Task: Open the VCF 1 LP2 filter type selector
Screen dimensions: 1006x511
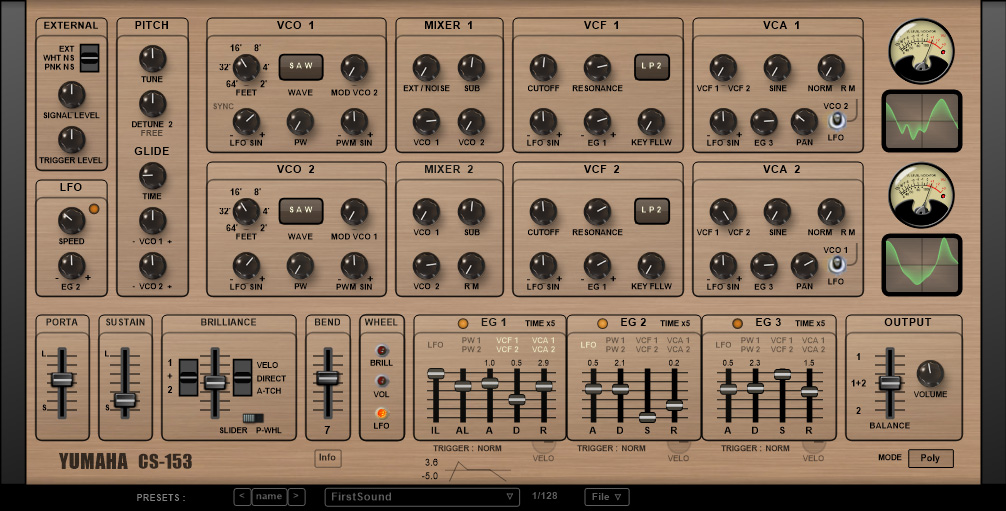Action: pos(651,67)
